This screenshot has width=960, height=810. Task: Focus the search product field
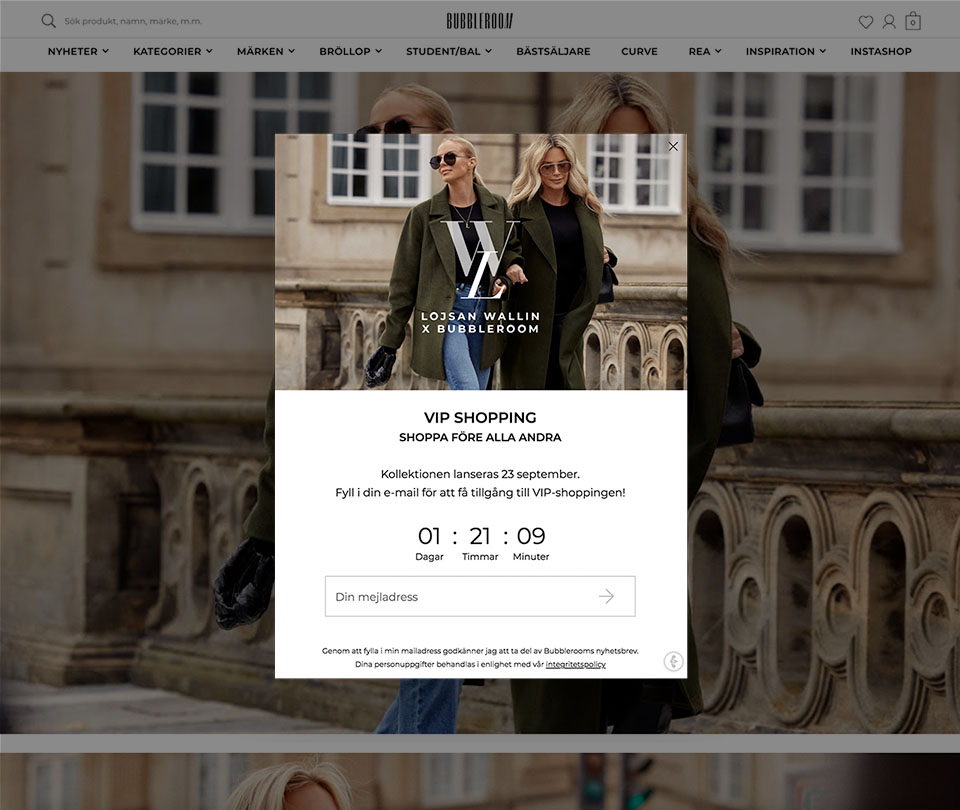point(133,21)
